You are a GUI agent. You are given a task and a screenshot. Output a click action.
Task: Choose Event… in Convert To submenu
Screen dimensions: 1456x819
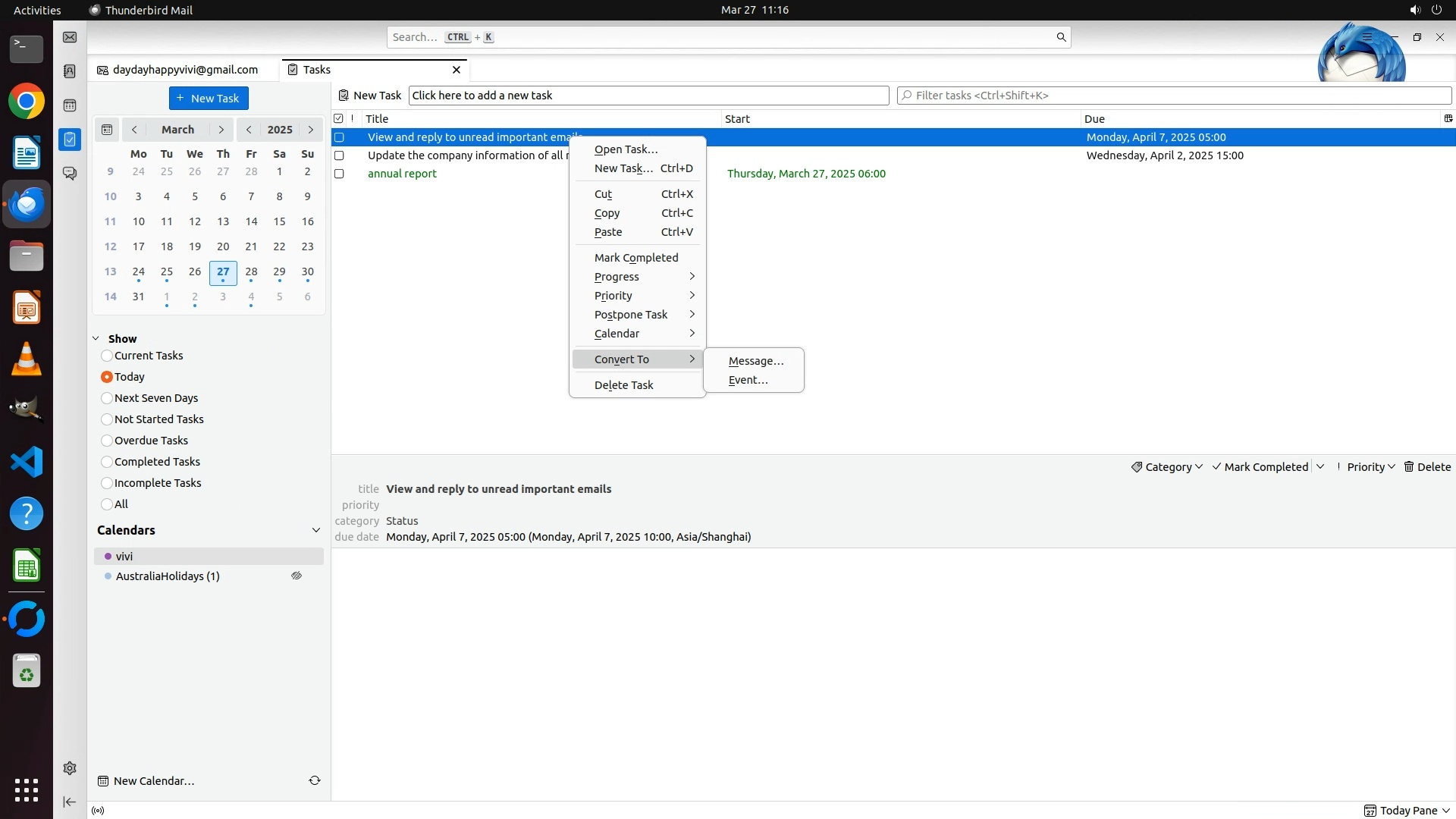pos(748,380)
